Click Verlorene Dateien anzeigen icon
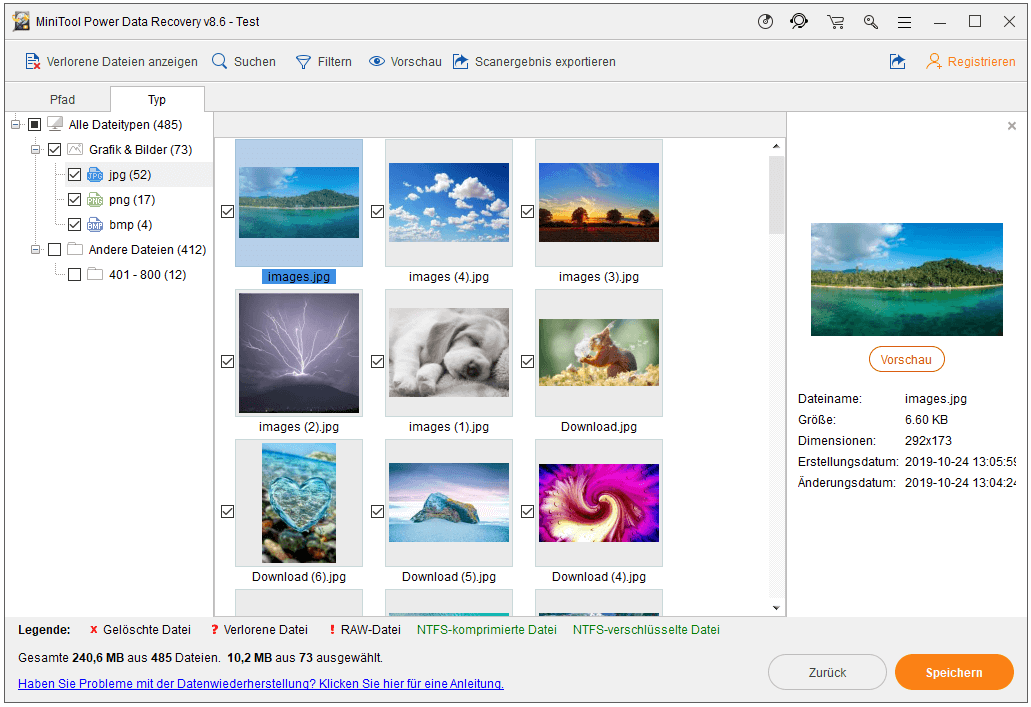This screenshot has height=707, width=1031. tap(32, 62)
